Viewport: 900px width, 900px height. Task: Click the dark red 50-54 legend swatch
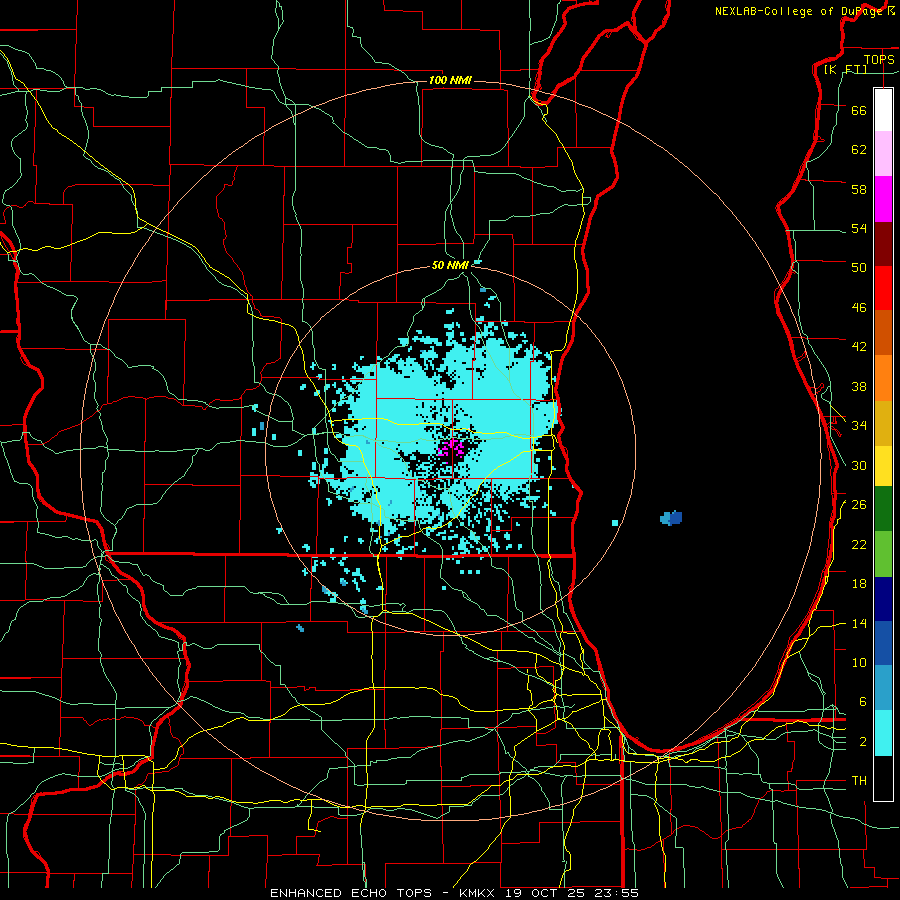click(x=883, y=243)
